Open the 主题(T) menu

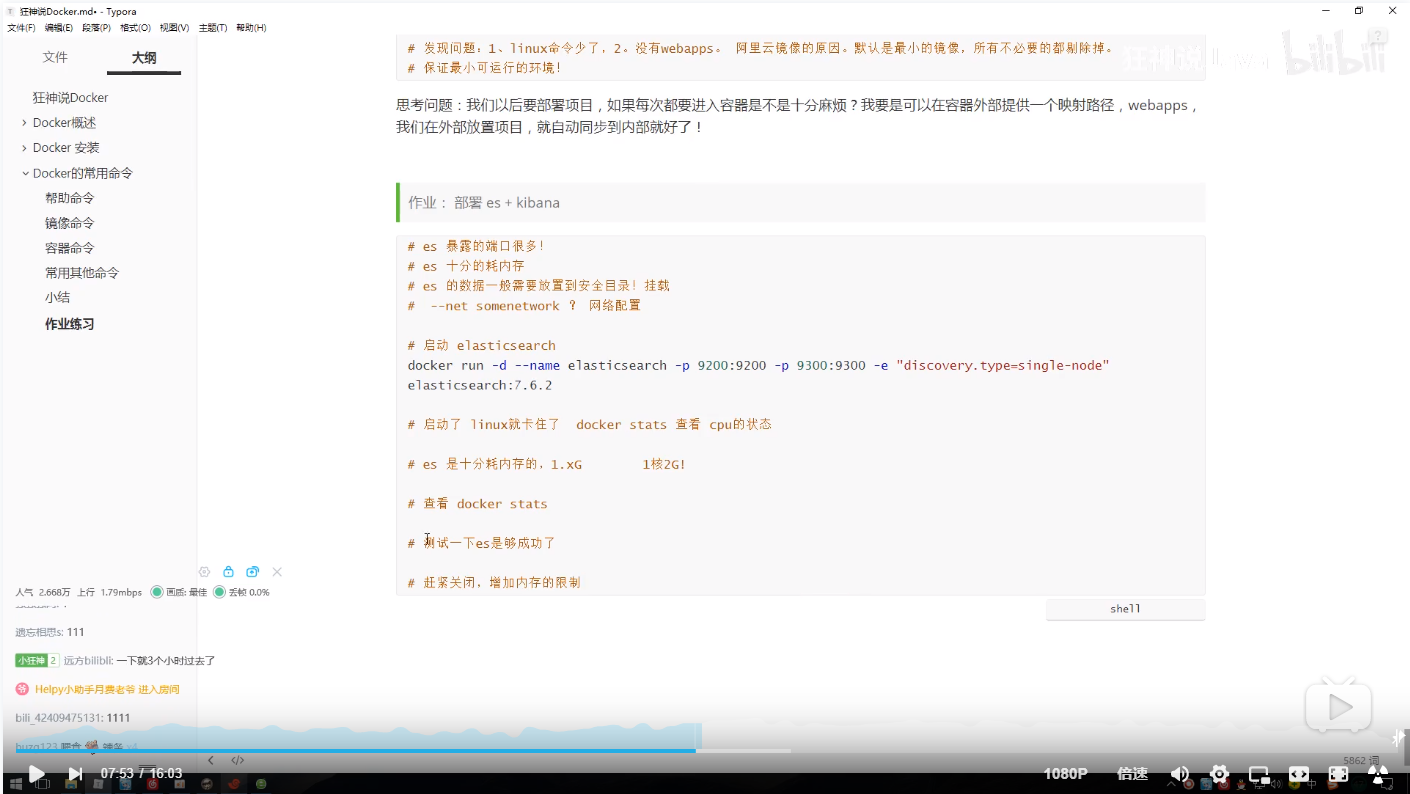[x=212, y=28]
